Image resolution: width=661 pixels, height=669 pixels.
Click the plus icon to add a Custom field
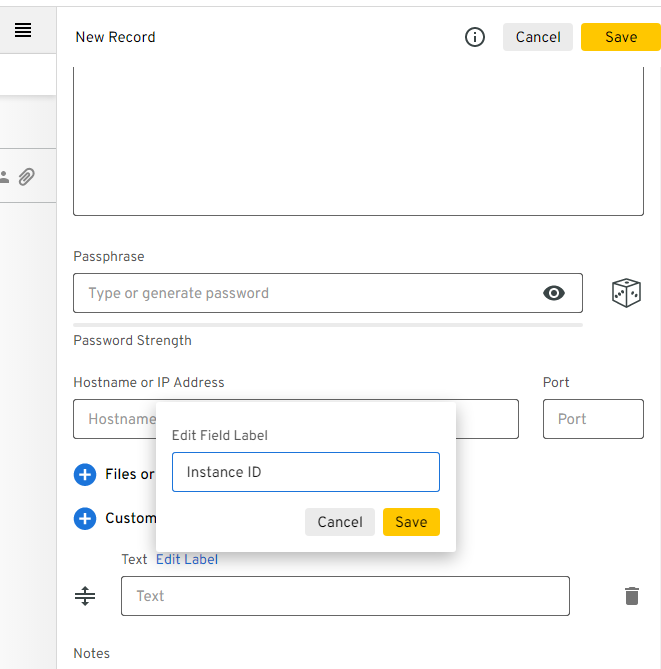tap(85, 518)
